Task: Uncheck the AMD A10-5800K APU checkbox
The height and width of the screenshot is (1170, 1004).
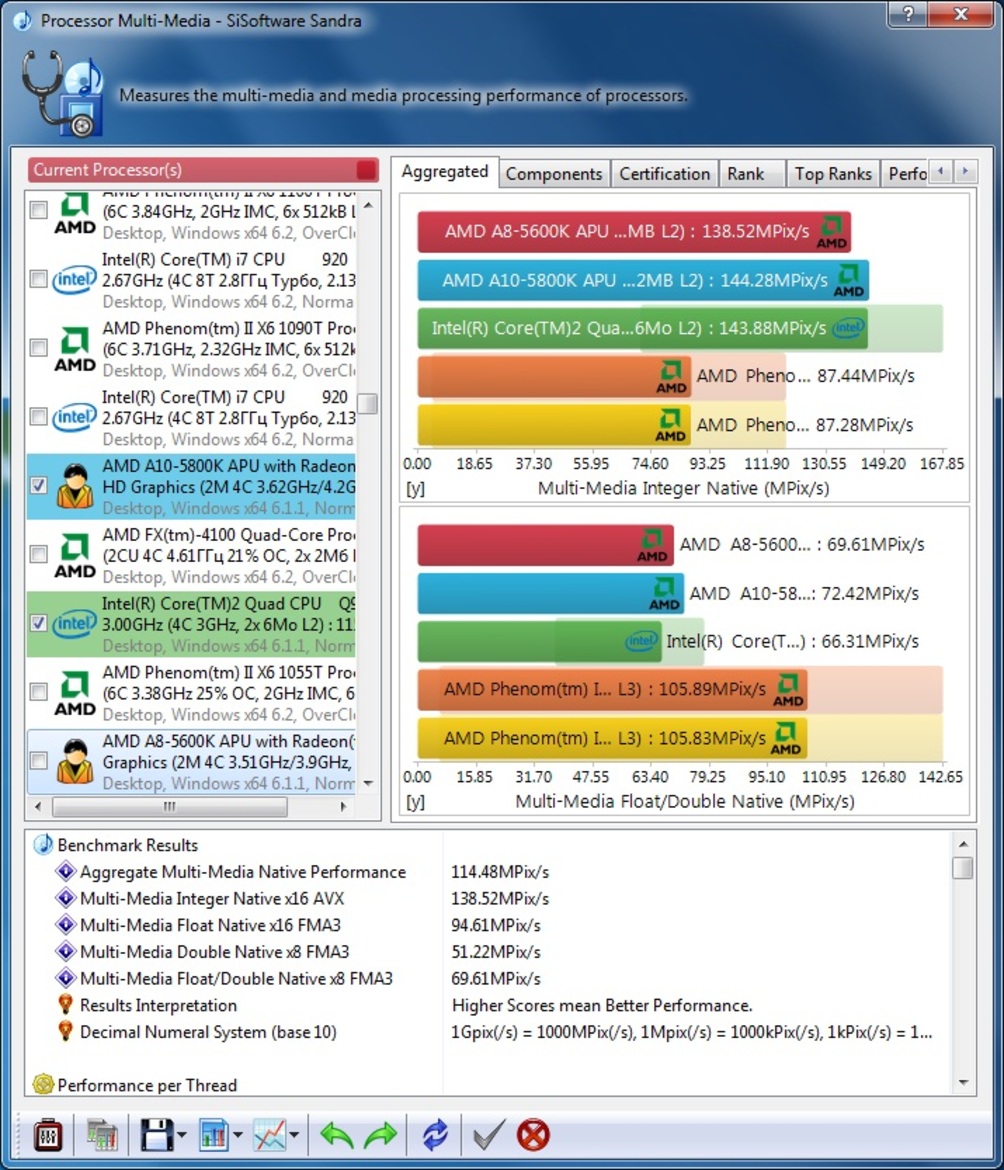Action: point(39,486)
